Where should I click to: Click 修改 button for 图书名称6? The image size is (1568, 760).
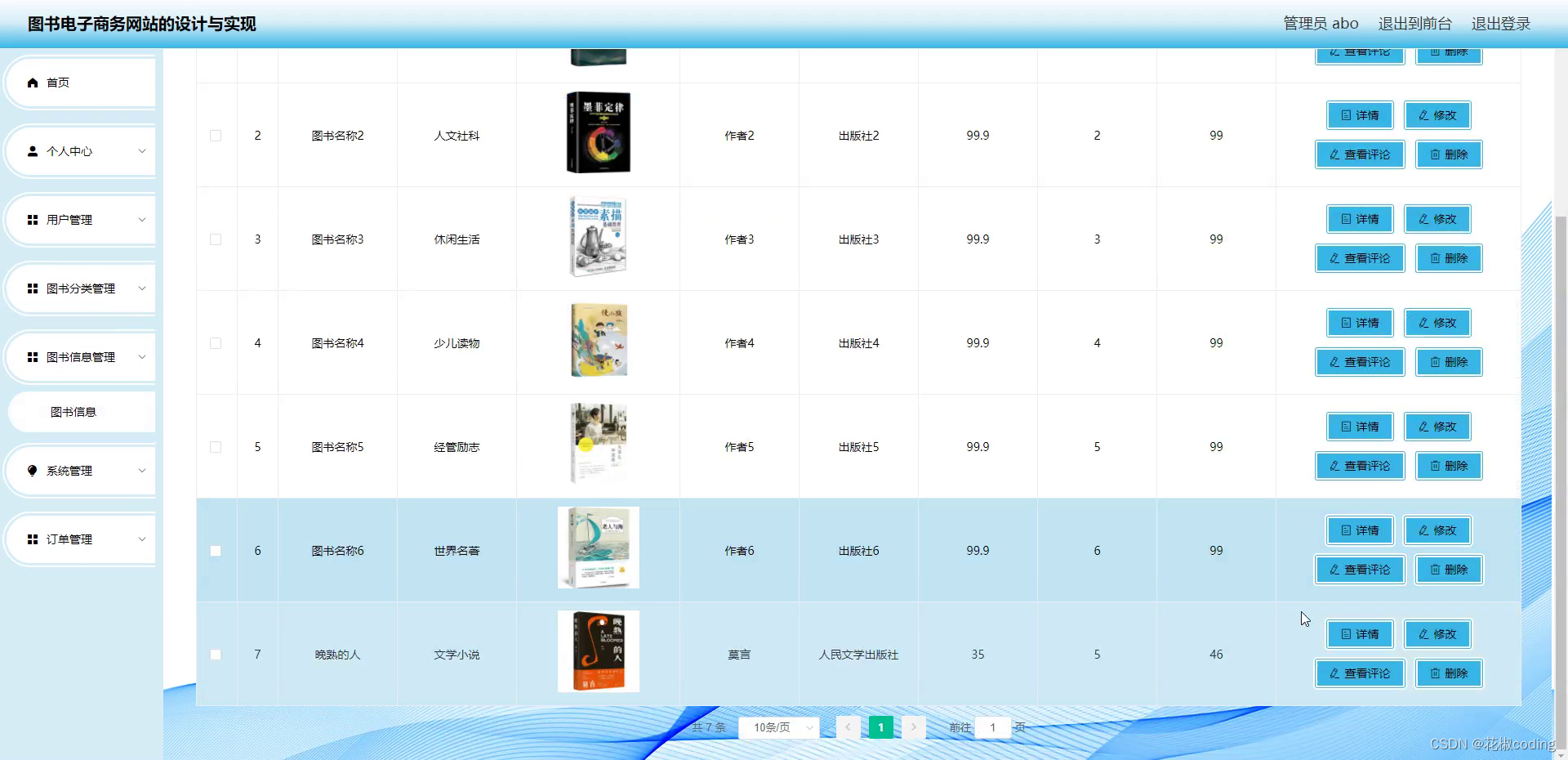tap(1437, 530)
